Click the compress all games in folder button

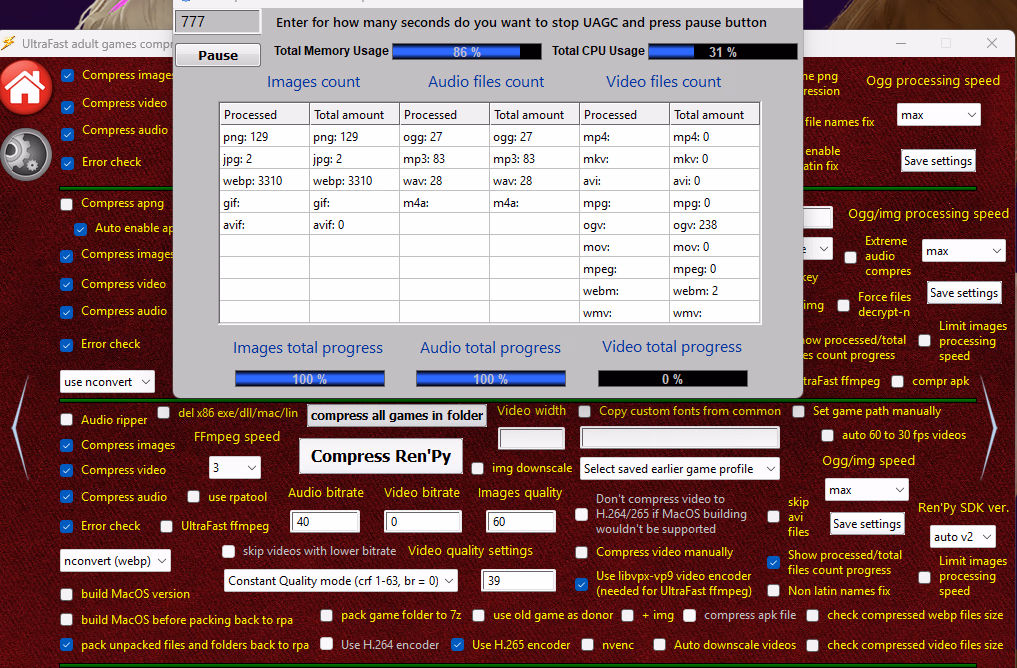tap(397, 416)
